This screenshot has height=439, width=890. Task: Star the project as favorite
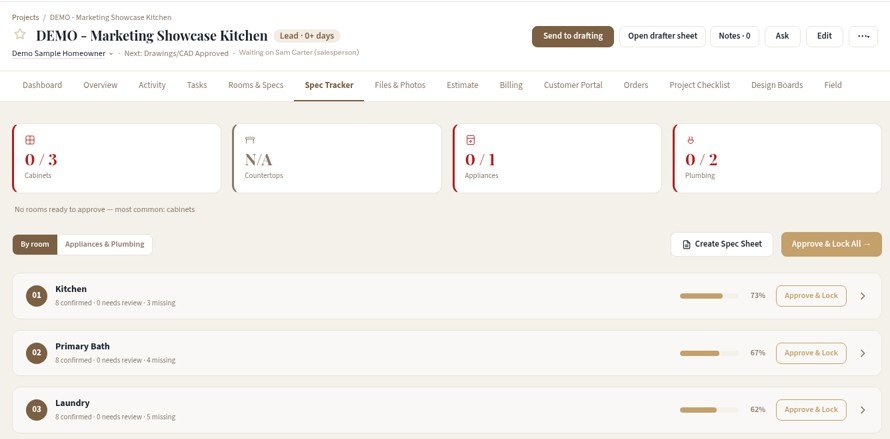coord(20,35)
